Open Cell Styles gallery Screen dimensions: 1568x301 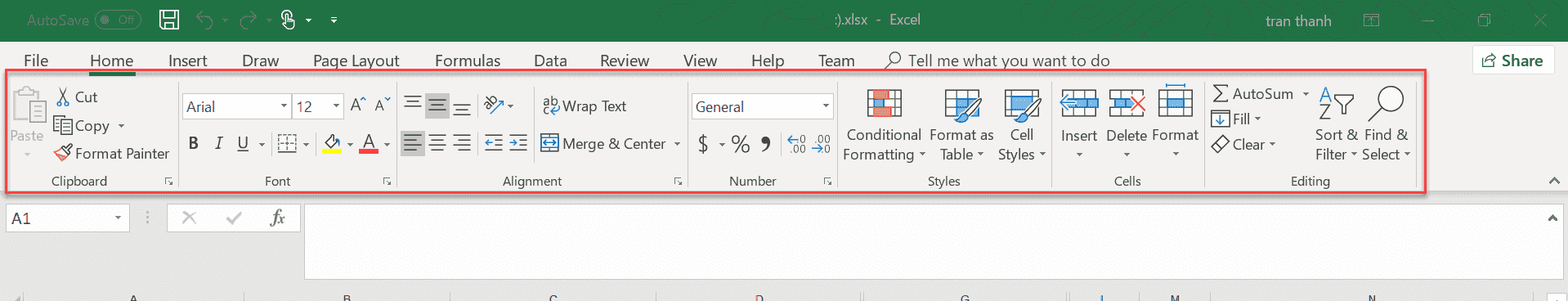tap(1022, 125)
